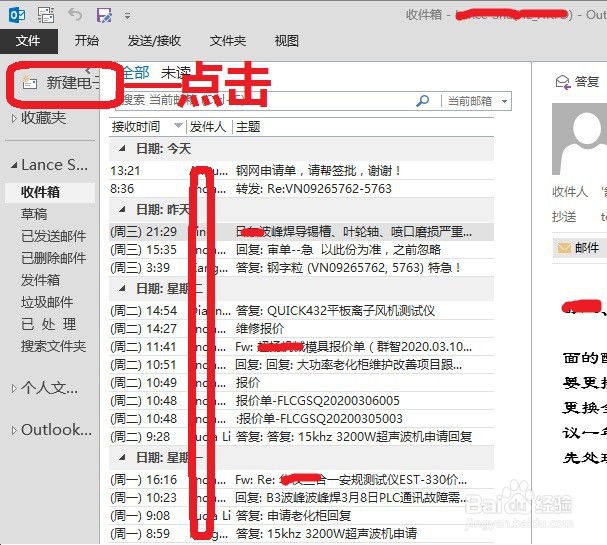Select the 收件箱 folder

[x=50, y=192]
